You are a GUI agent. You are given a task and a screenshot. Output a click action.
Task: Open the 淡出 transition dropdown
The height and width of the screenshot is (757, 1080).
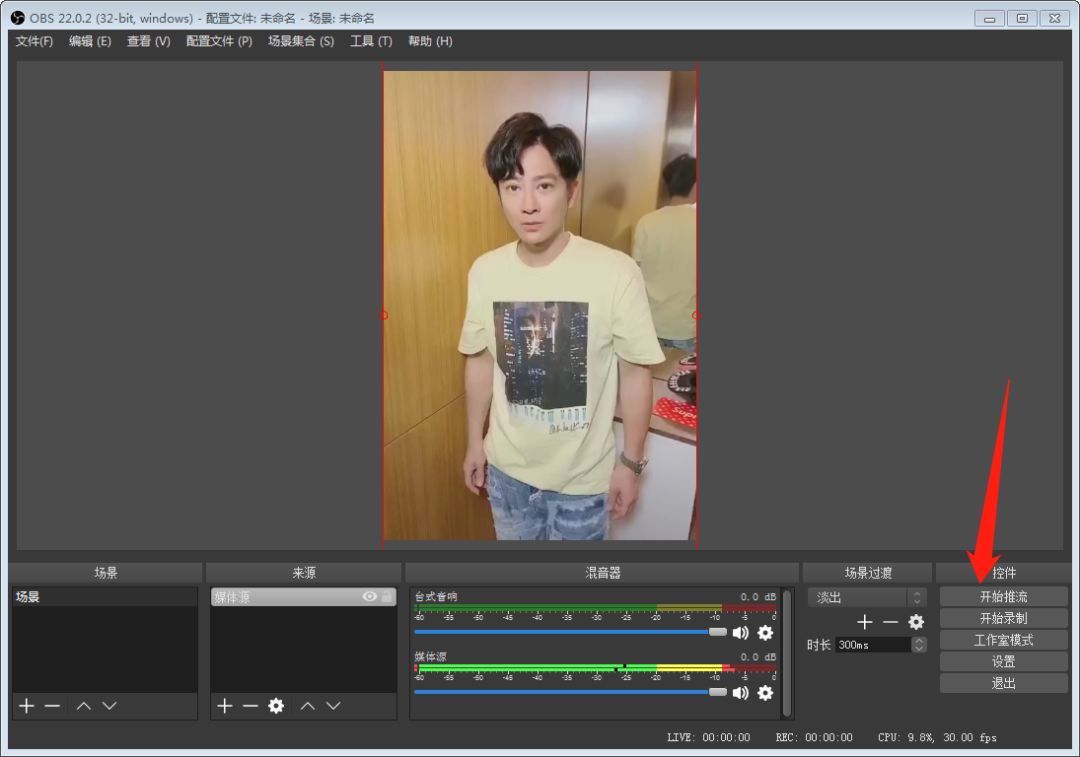867,597
